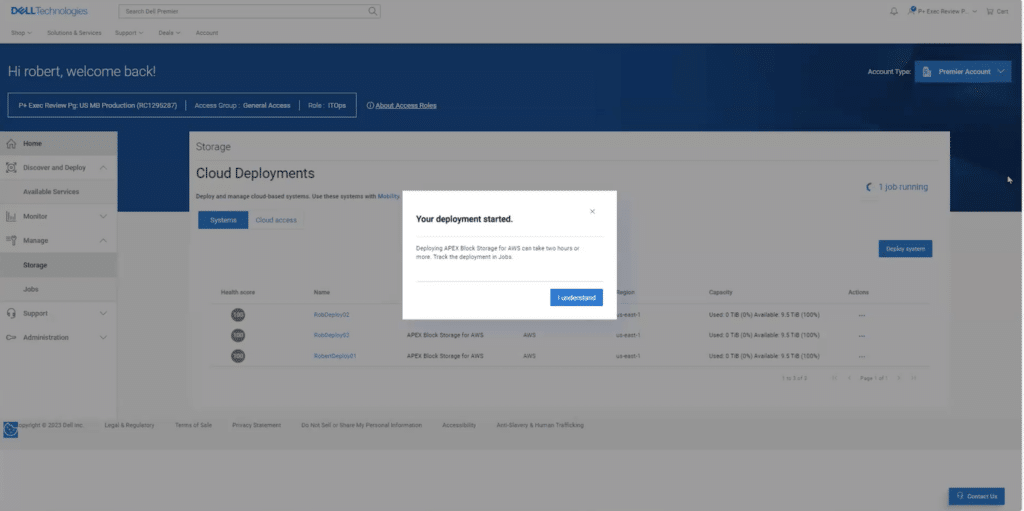The width and height of the screenshot is (1024, 511).
Task: Jump to the last page of results
Action: pyautogui.click(x=914, y=378)
